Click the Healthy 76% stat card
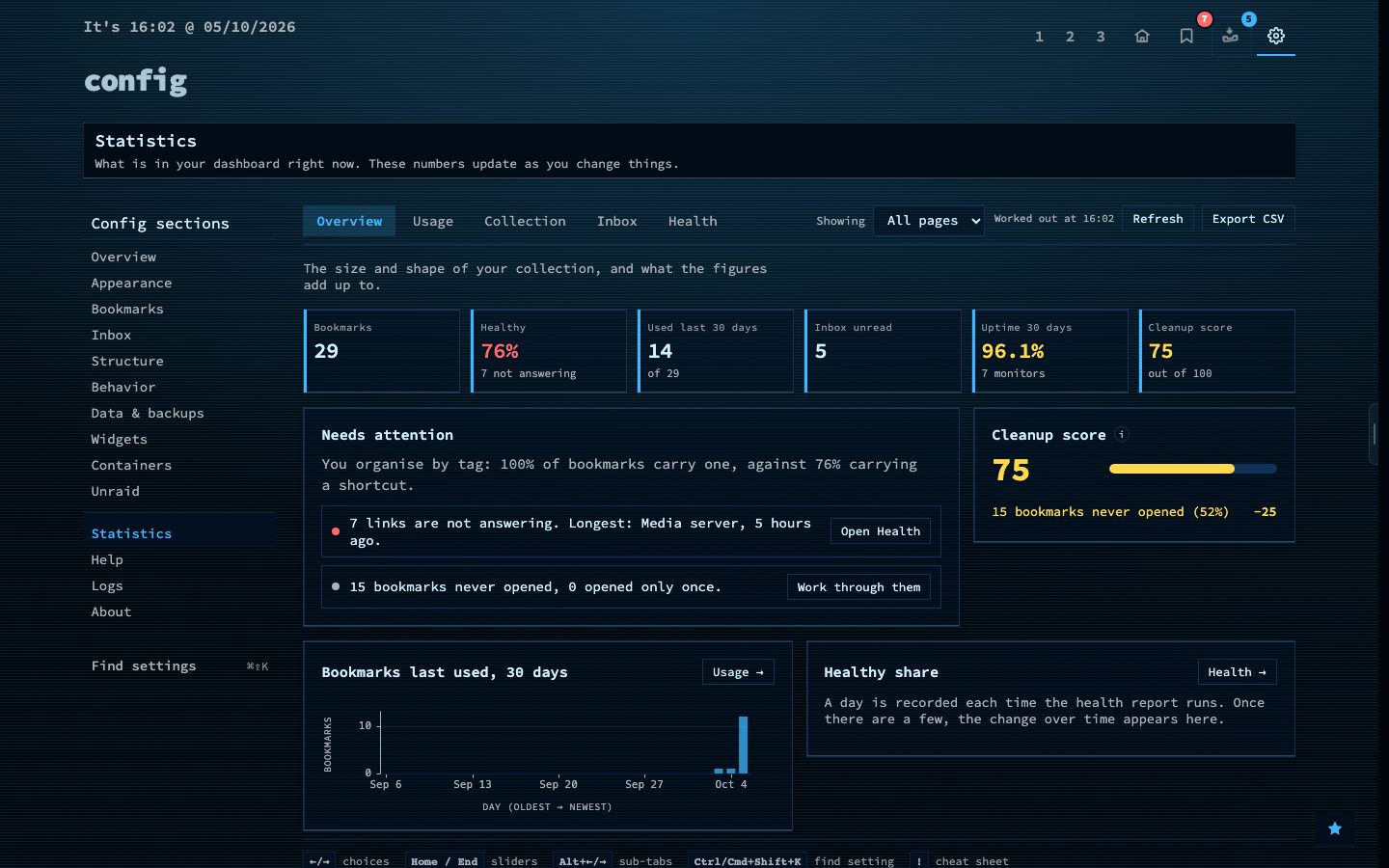The width and height of the screenshot is (1389, 868). point(549,351)
